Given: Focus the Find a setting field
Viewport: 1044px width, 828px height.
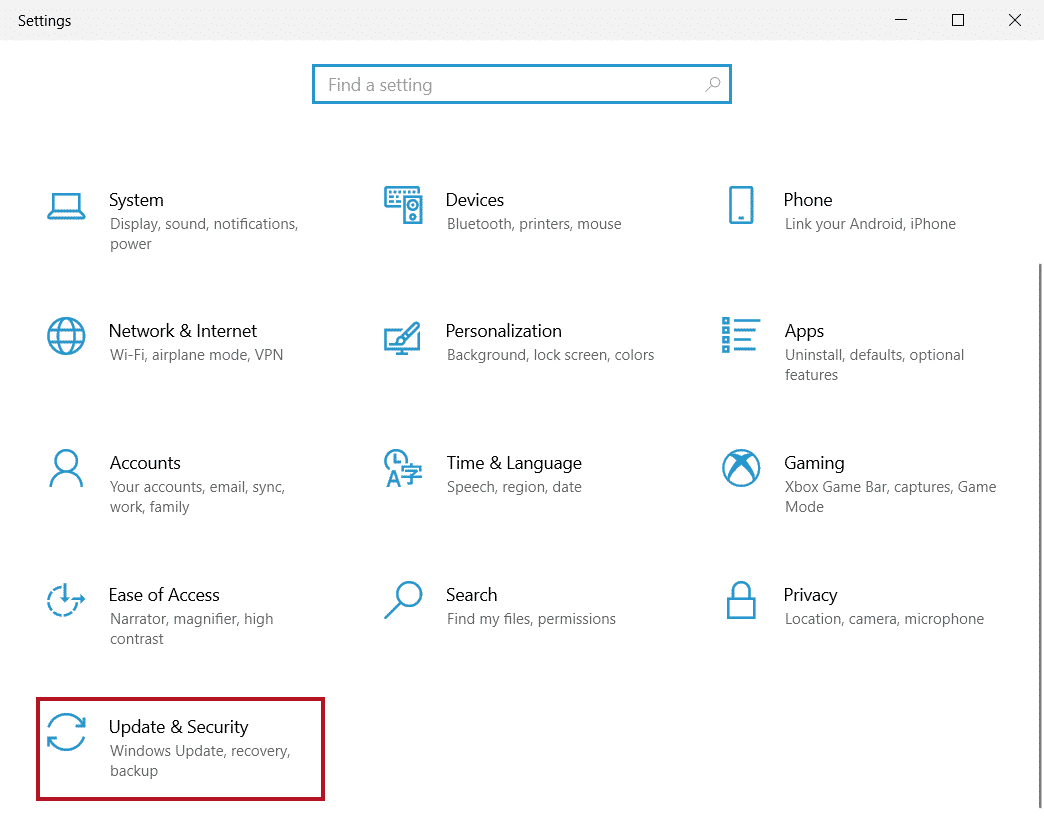Looking at the screenshot, I should 522,84.
